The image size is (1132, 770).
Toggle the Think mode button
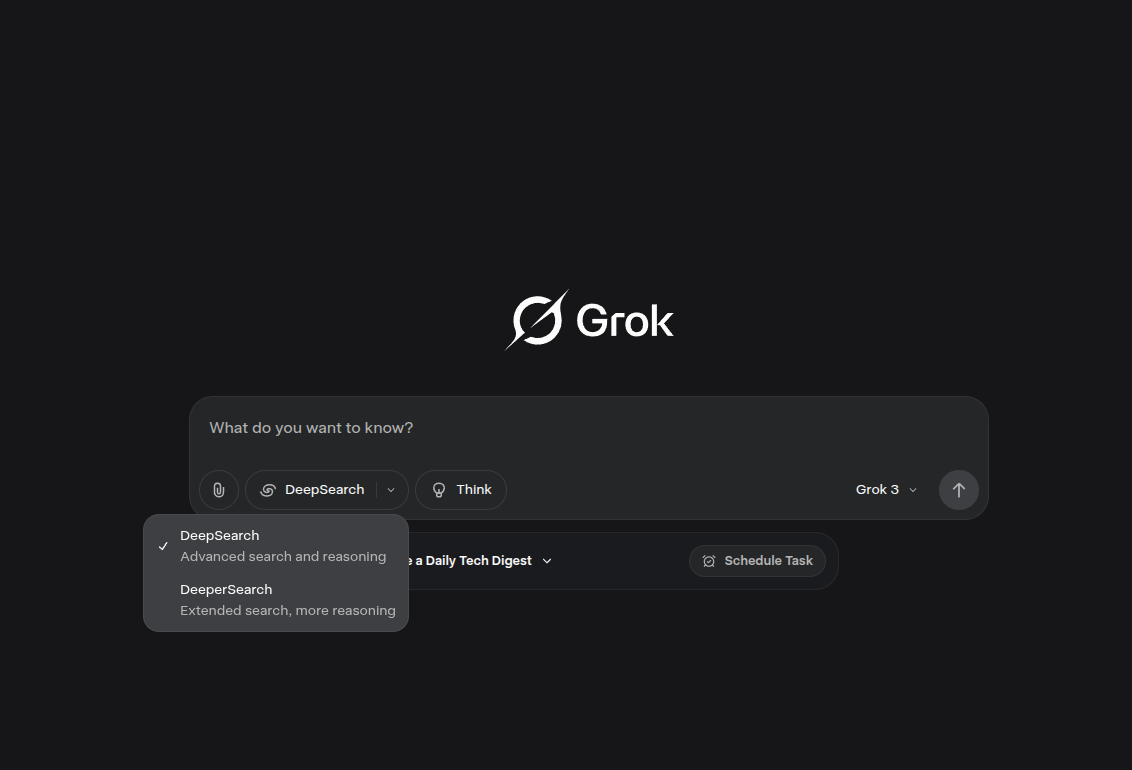[461, 490]
